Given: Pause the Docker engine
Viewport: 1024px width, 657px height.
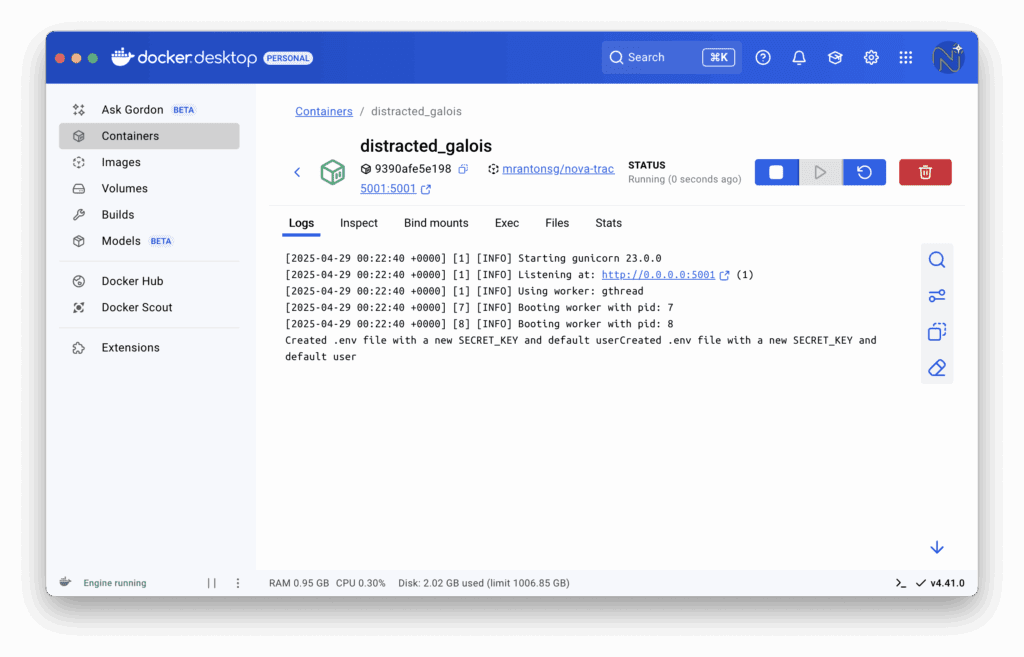Looking at the screenshot, I should coord(212,583).
